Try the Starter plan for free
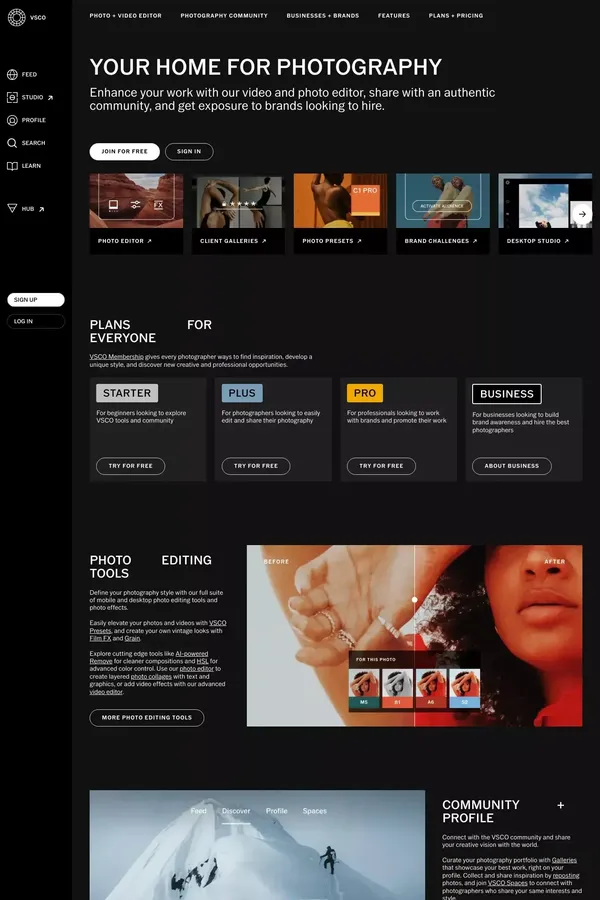 pyautogui.click(x=130, y=466)
